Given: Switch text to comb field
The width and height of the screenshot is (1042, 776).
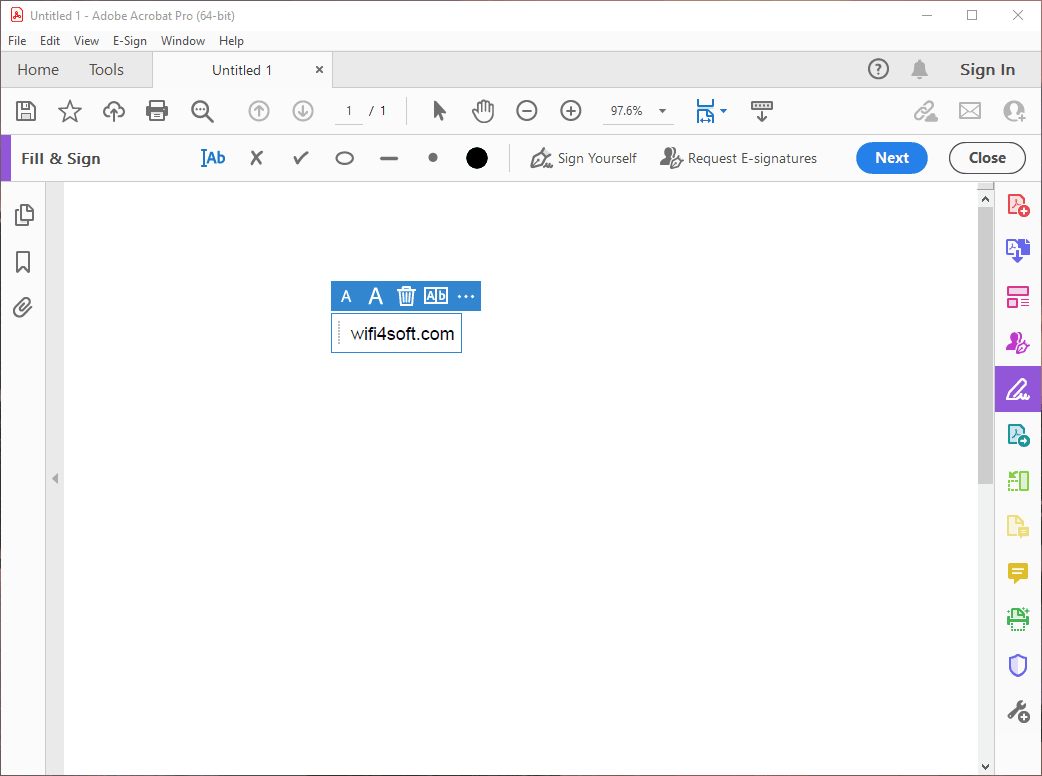Looking at the screenshot, I should tap(436, 296).
